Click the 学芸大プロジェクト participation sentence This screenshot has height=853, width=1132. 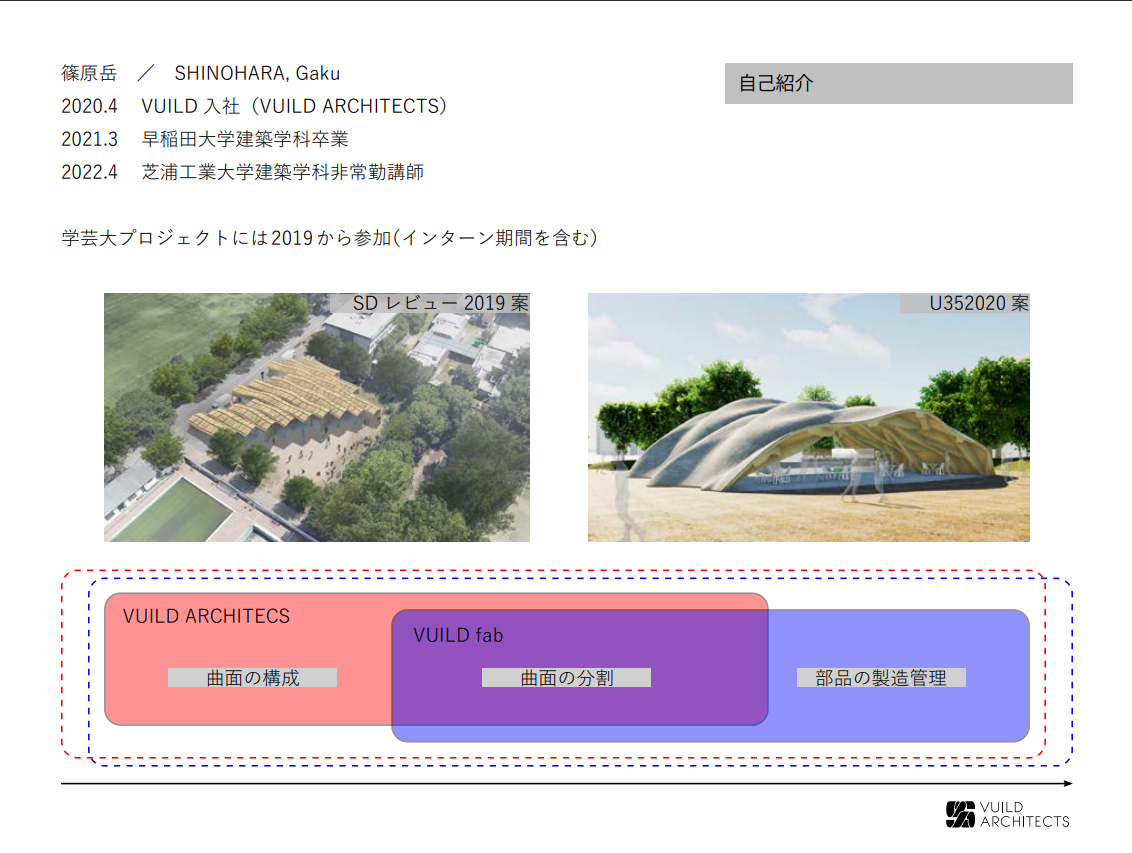pos(330,237)
